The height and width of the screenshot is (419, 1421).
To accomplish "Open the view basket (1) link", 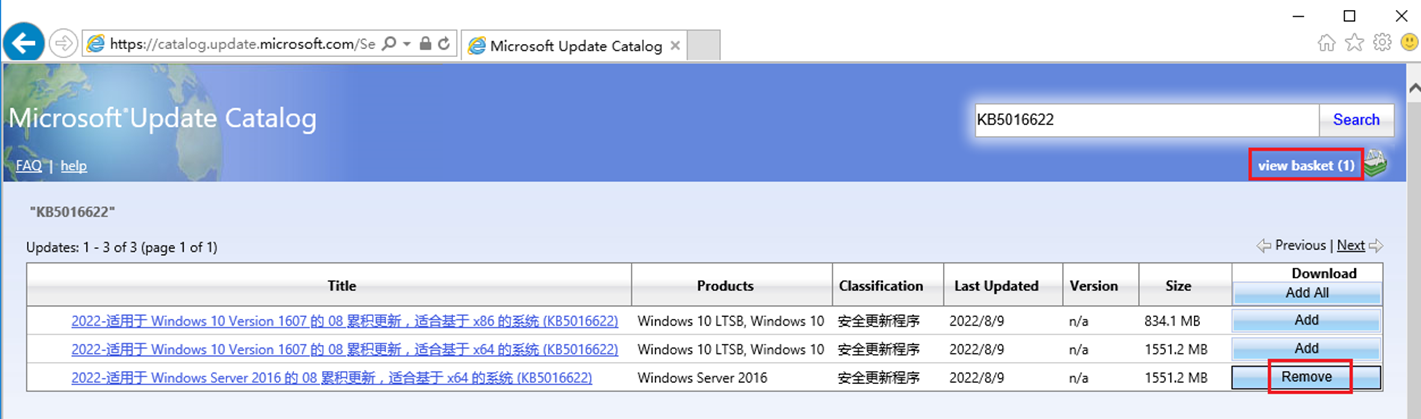I will click(1306, 165).
